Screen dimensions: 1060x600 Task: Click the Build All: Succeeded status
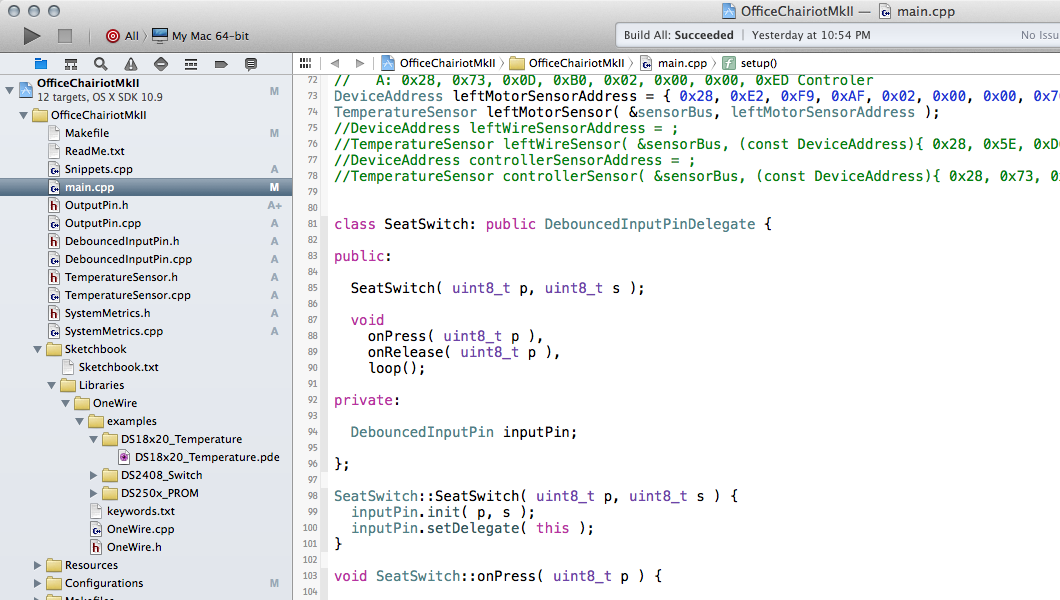point(678,35)
